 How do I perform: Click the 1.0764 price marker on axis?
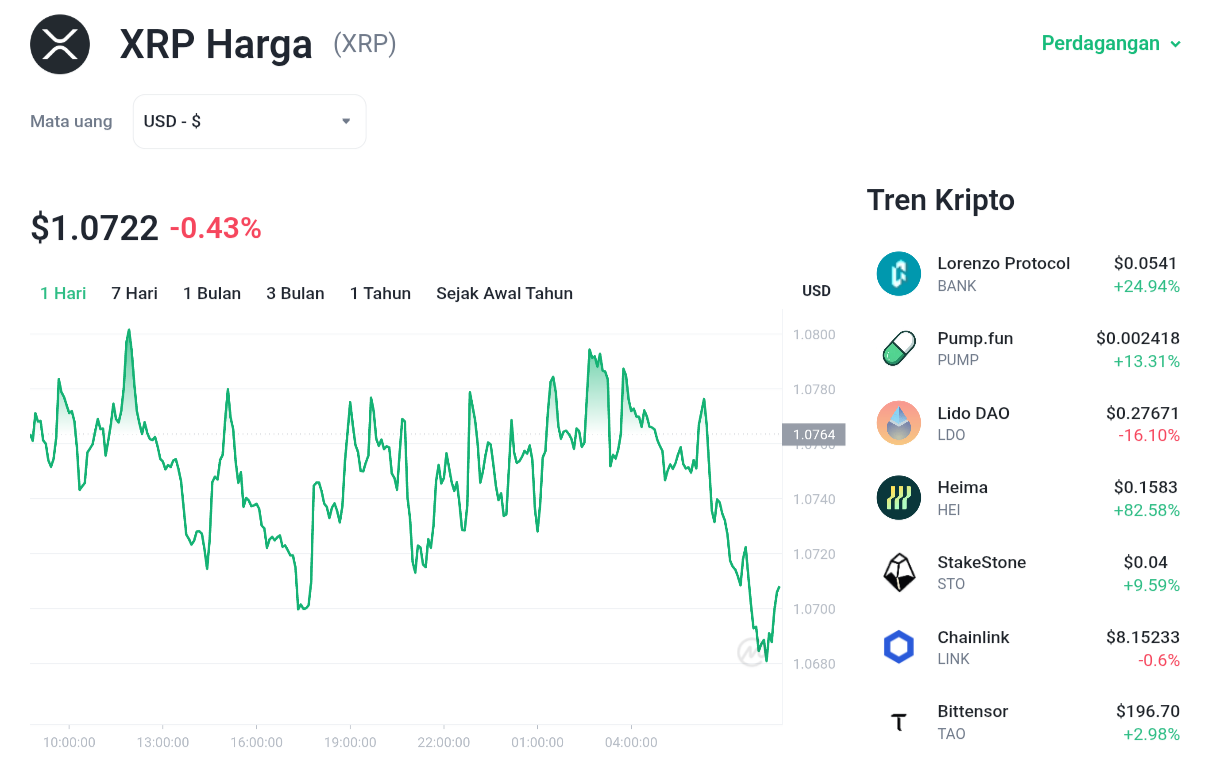[814, 434]
